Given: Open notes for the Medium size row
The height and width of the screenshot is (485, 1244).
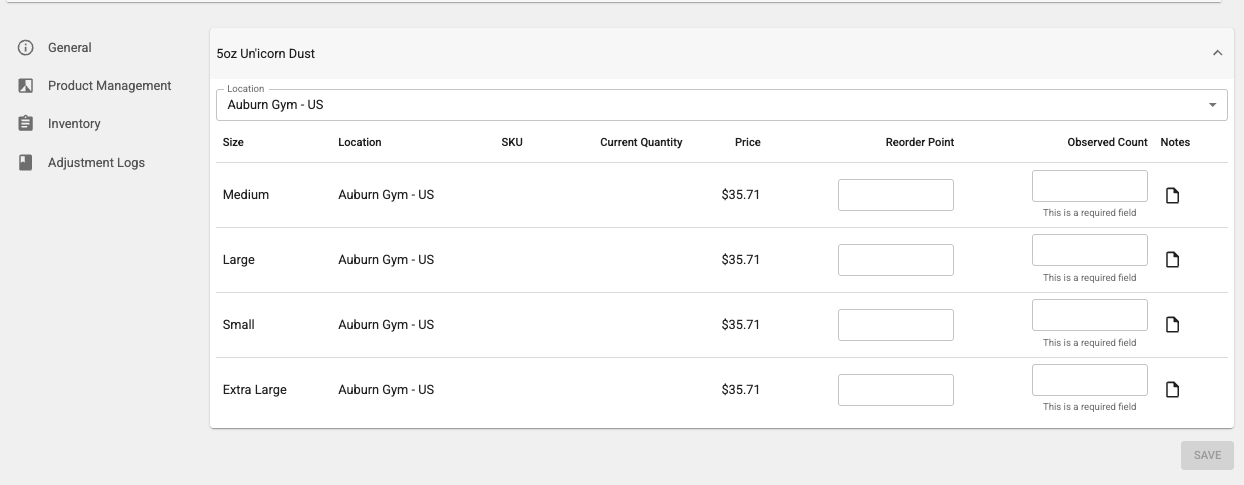Looking at the screenshot, I should (x=1173, y=195).
